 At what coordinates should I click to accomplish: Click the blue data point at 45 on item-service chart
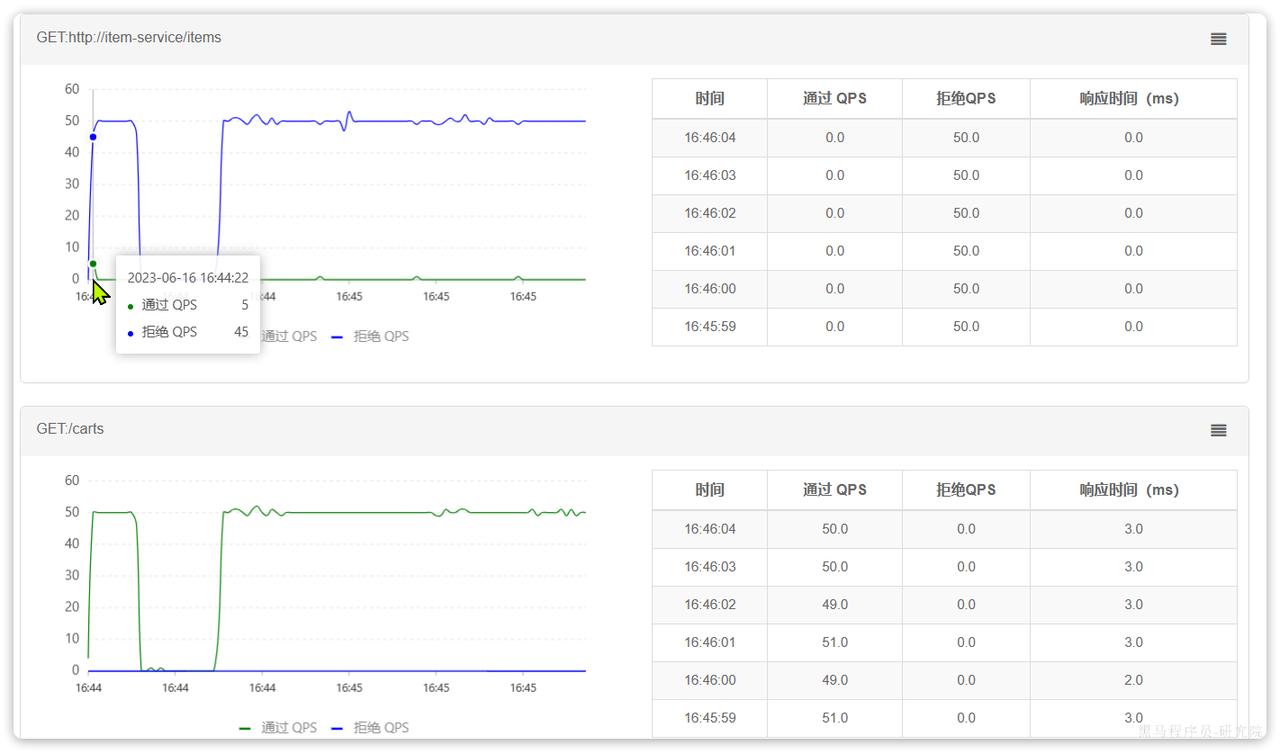93,137
